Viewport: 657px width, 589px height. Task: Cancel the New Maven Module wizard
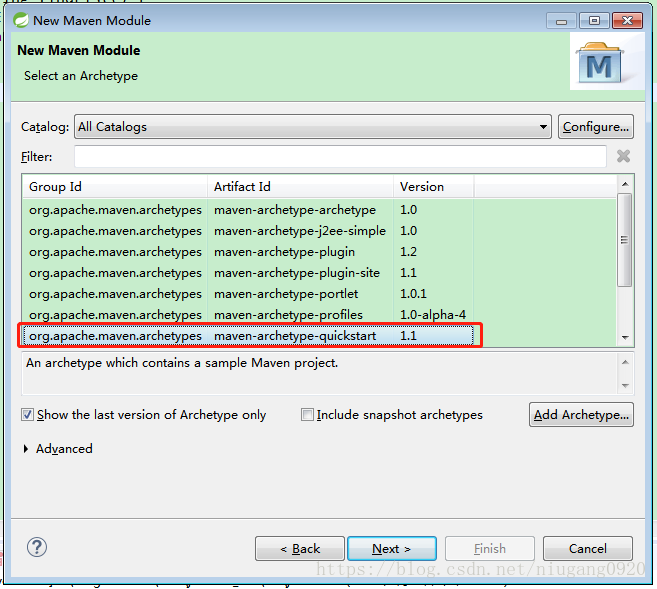588,548
